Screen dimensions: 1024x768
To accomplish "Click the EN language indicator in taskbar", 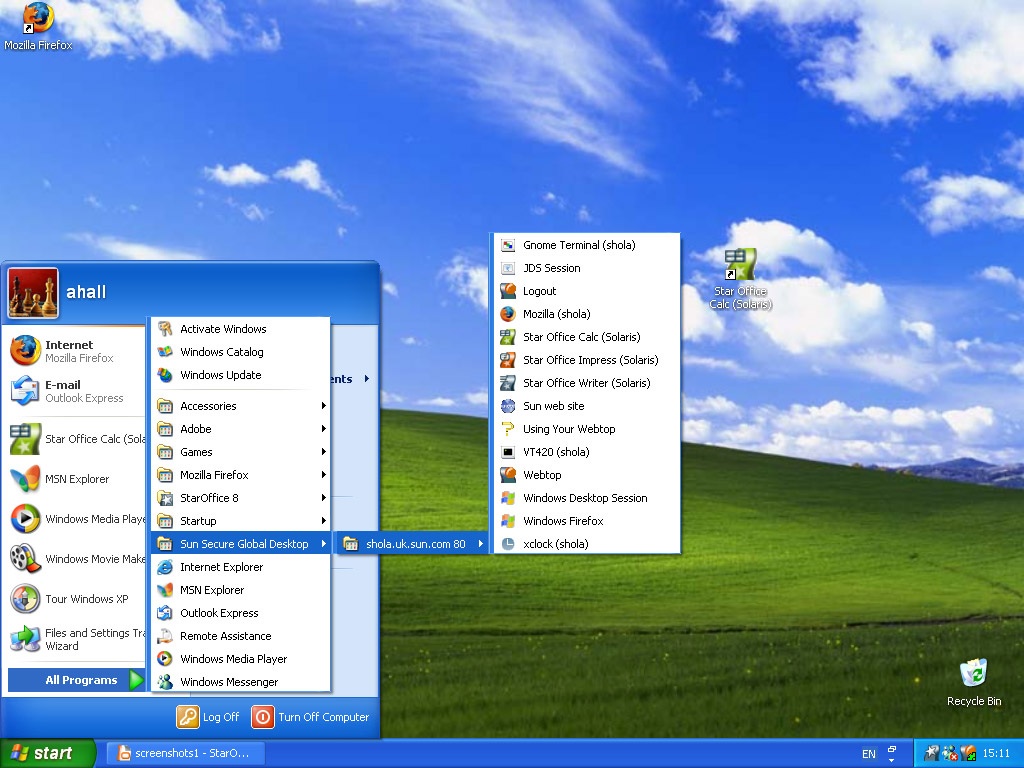I will (x=869, y=754).
